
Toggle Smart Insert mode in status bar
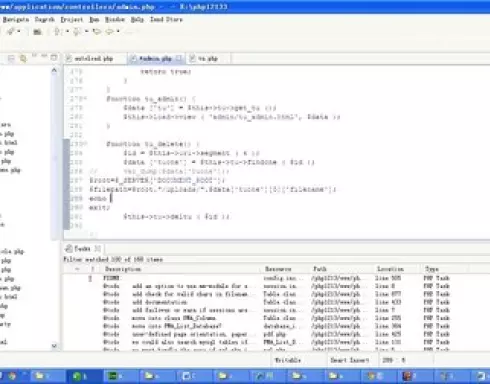[350, 360]
